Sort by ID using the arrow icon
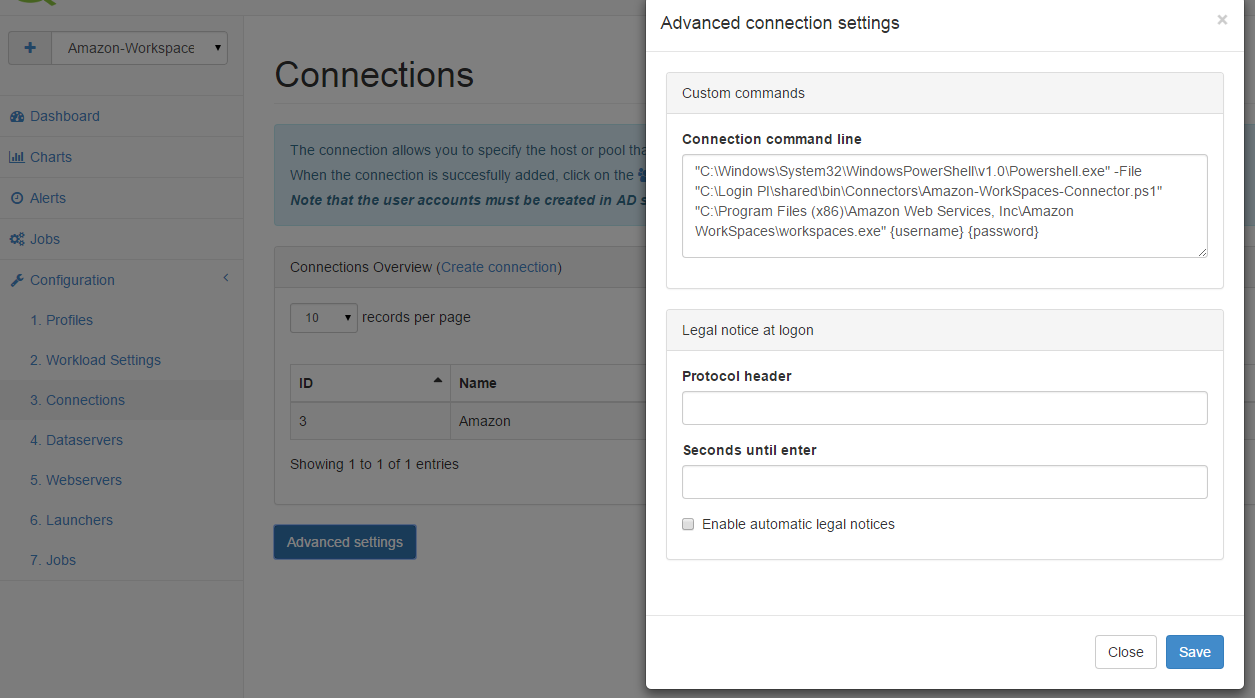Viewport: 1255px width, 698px height. pyautogui.click(x=437, y=381)
